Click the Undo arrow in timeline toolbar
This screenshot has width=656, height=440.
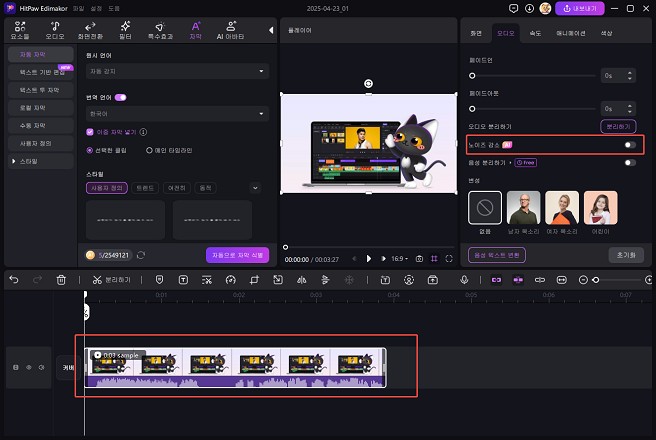14,279
